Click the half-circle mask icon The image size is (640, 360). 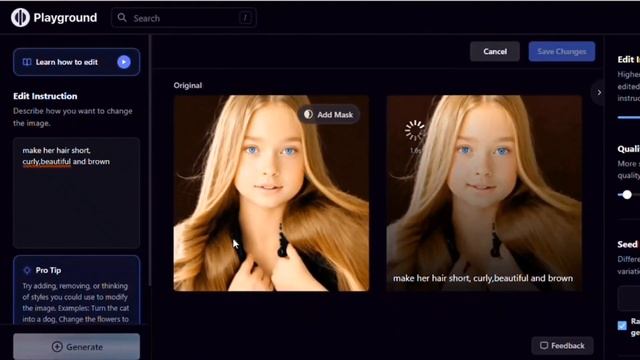click(x=308, y=114)
